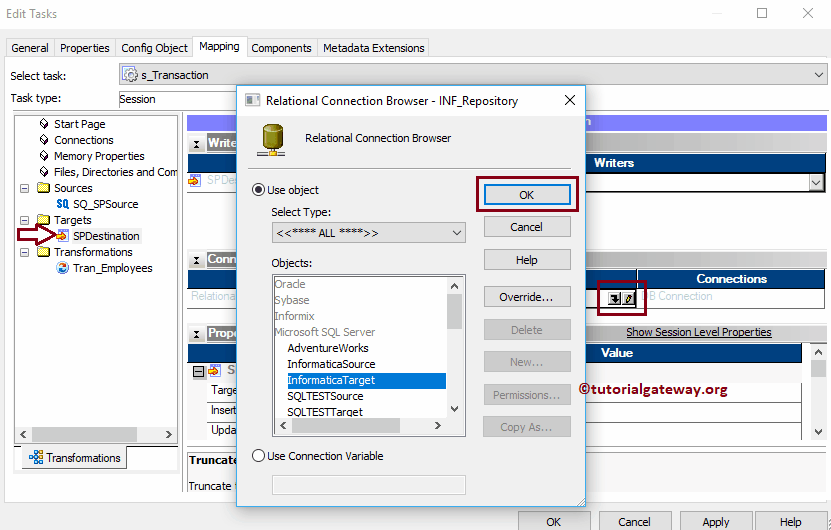Open the Config Object tab
The image size is (831, 530).
154,48
